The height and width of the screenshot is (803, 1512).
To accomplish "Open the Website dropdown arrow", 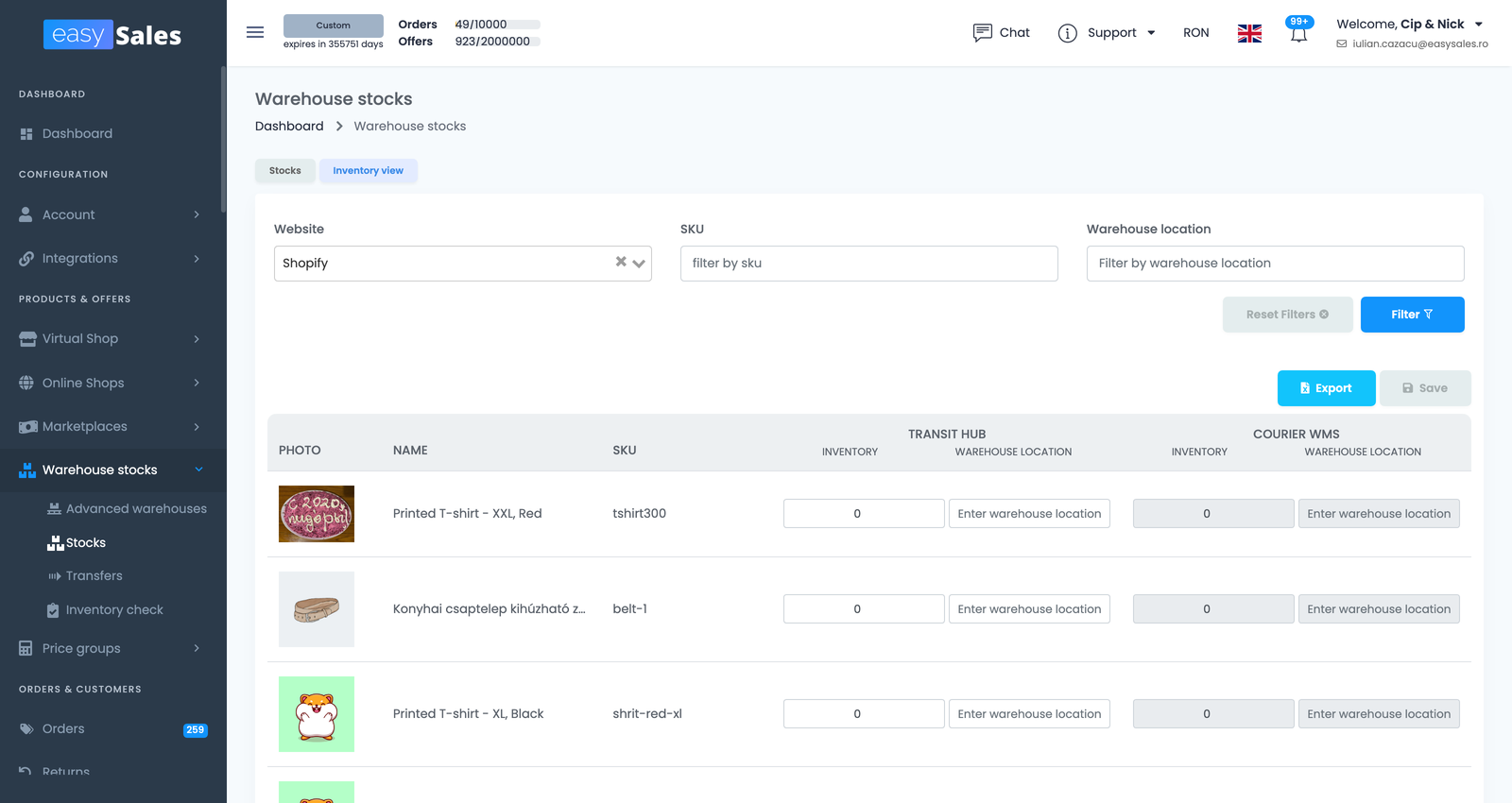I will coord(640,264).
